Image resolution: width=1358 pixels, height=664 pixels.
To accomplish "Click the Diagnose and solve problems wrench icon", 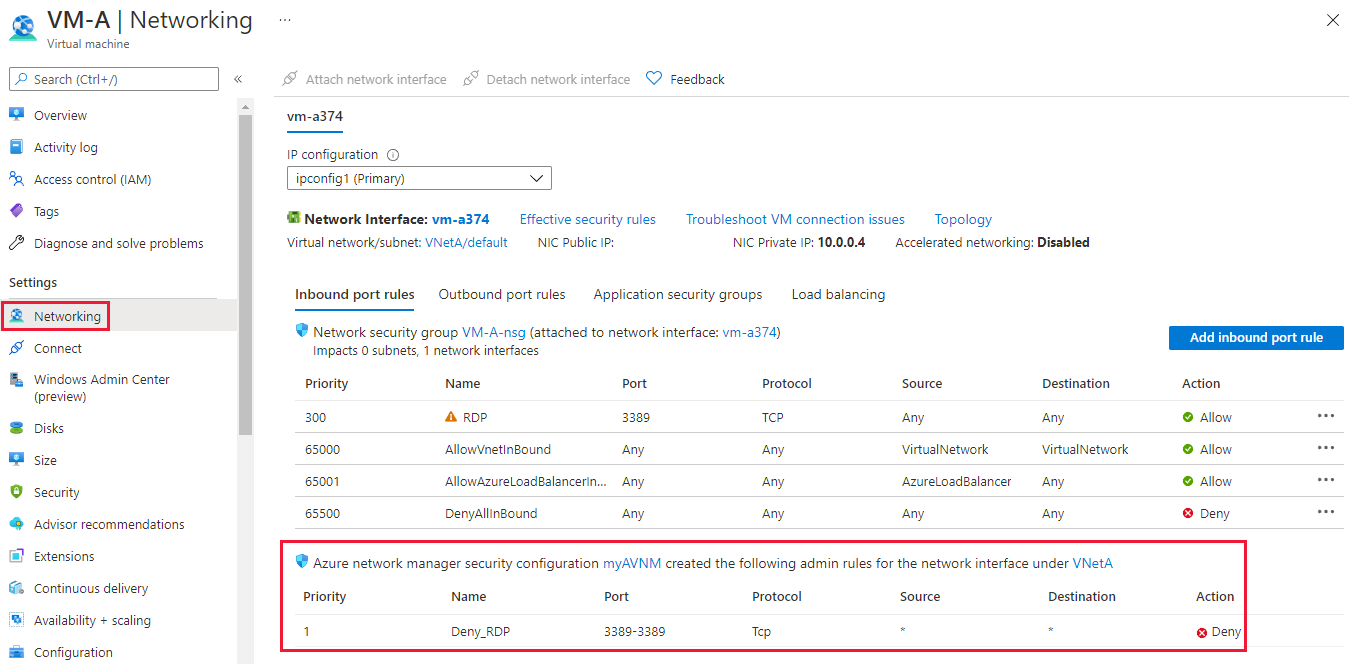I will pyautogui.click(x=16, y=243).
